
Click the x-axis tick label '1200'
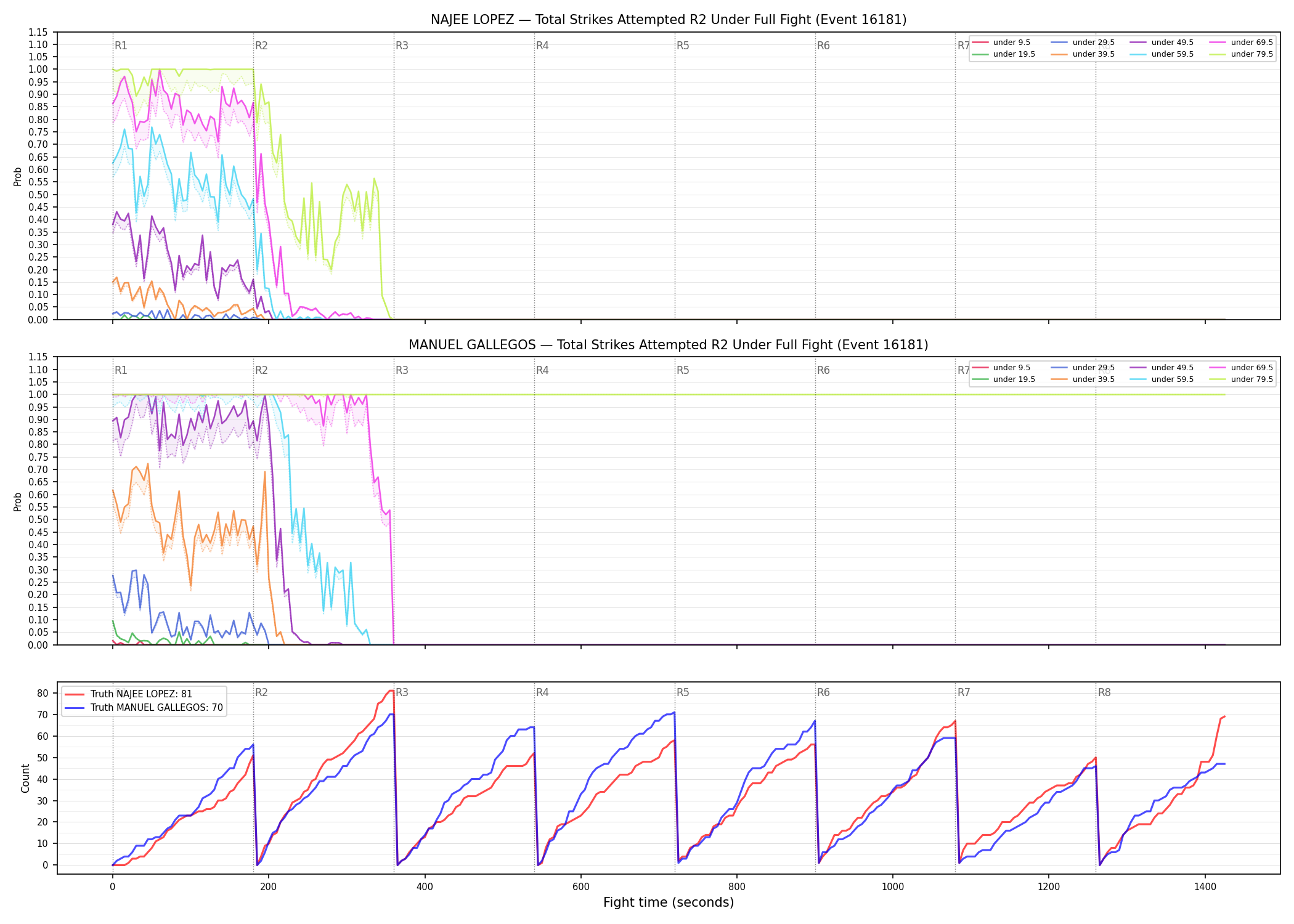click(1049, 887)
